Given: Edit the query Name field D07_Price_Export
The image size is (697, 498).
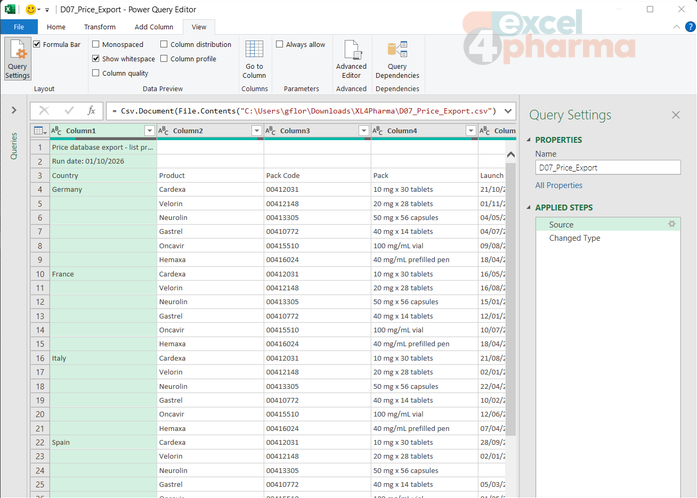Looking at the screenshot, I should coord(608,168).
